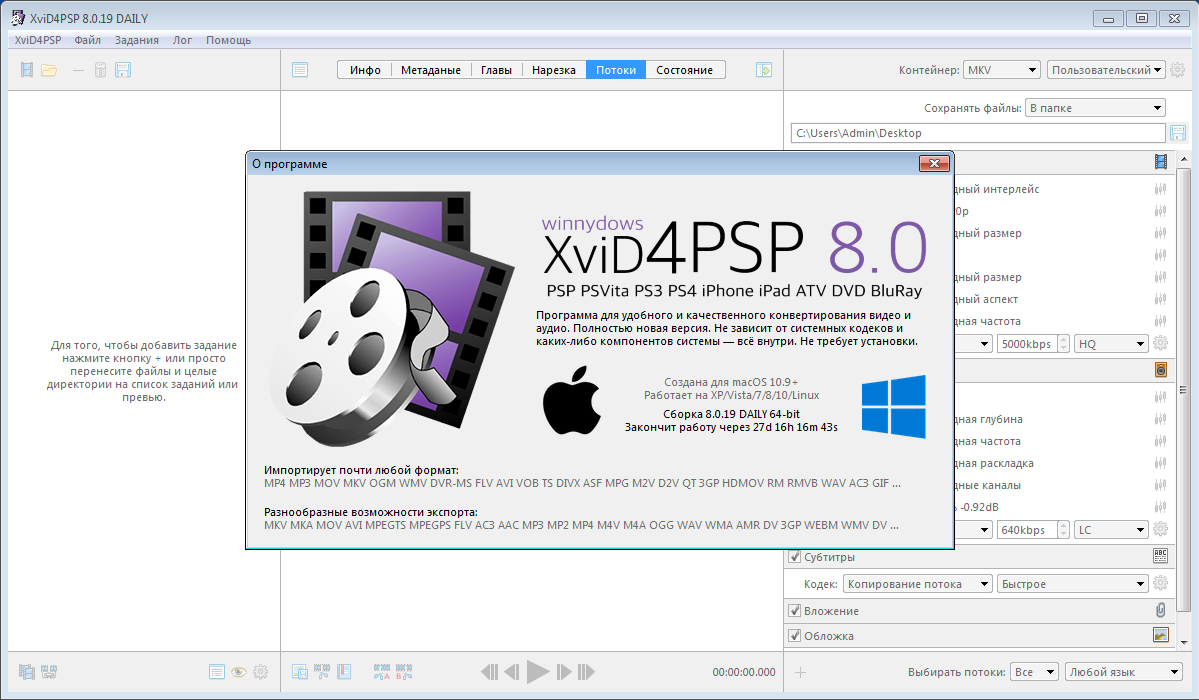
Task: Open bottom-left settings gear beside eye
Action: point(261,672)
